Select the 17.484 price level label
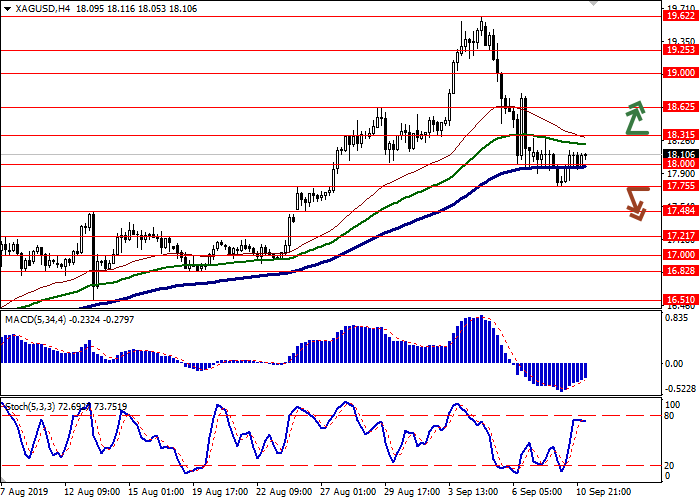The height and width of the screenshot is (500, 700). [680, 210]
